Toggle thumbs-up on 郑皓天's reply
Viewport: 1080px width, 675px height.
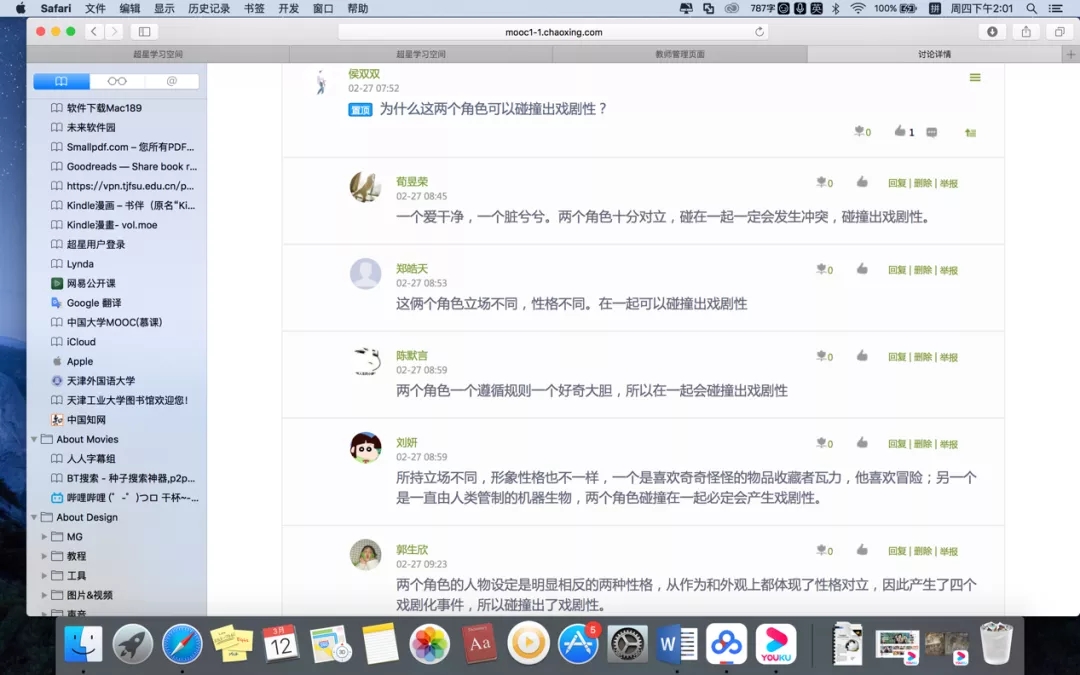click(x=861, y=270)
